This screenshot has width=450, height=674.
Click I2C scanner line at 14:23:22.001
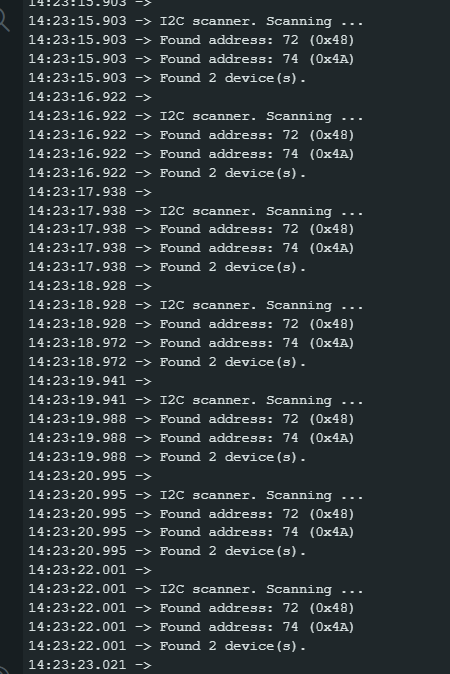[x=196, y=589]
